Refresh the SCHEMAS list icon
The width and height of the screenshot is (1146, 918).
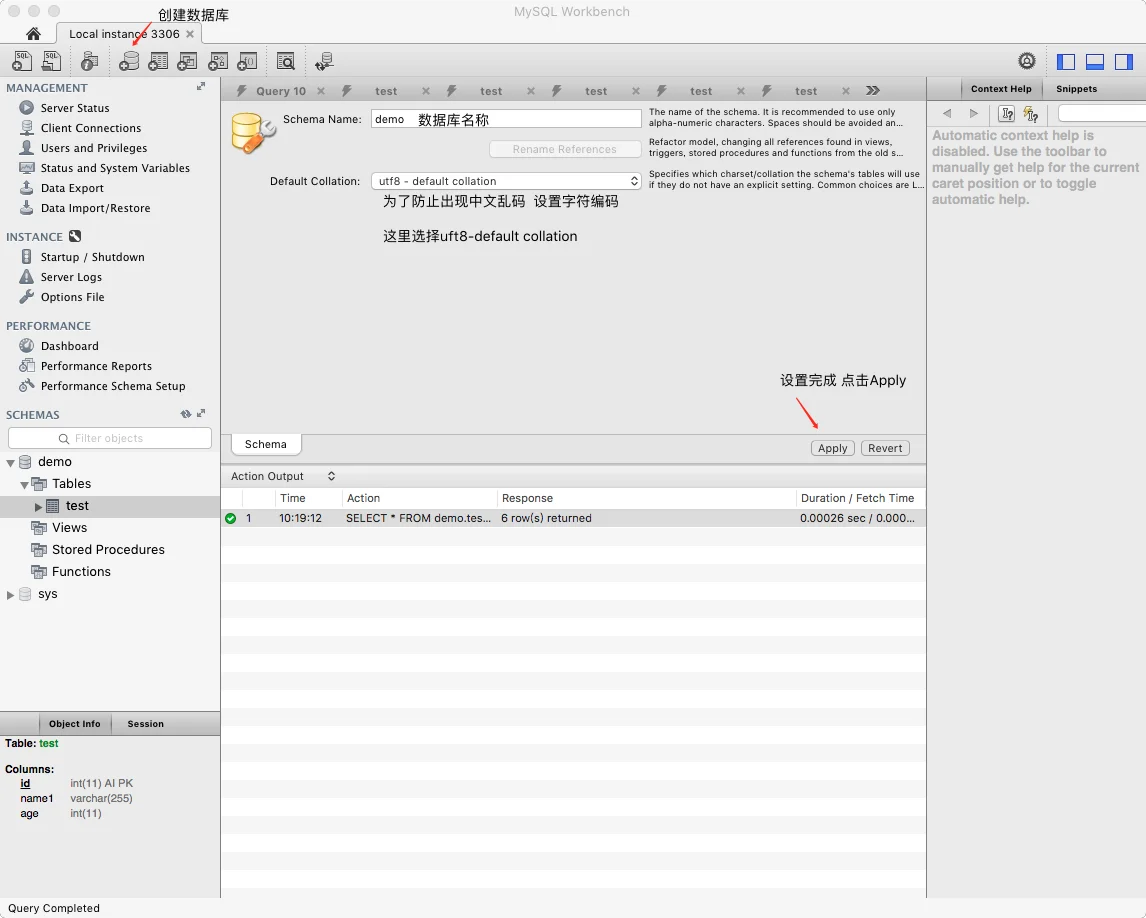186,414
